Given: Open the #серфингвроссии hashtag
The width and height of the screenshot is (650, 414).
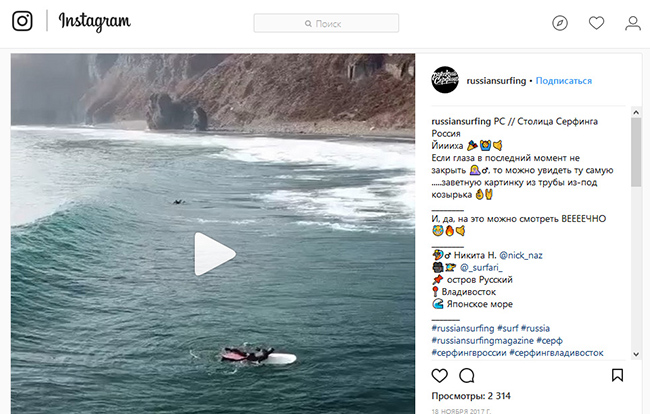Looking at the screenshot, I should point(468,352).
